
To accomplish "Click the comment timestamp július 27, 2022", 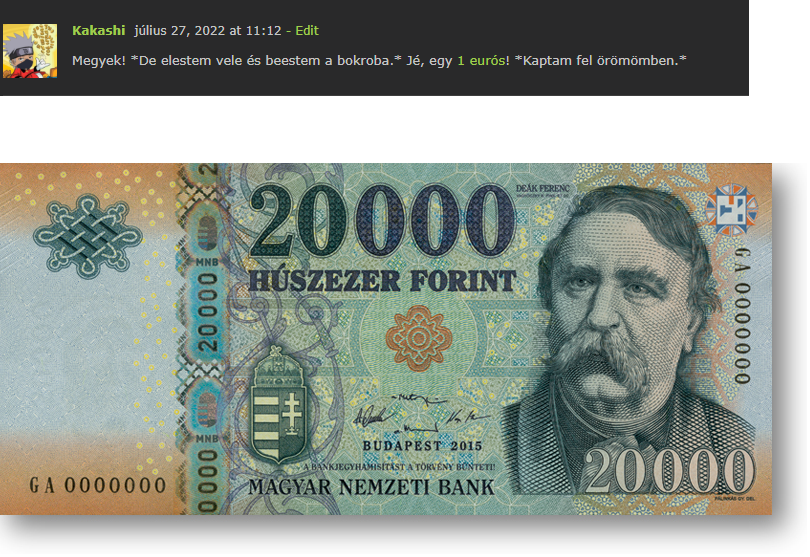I will pos(208,30).
